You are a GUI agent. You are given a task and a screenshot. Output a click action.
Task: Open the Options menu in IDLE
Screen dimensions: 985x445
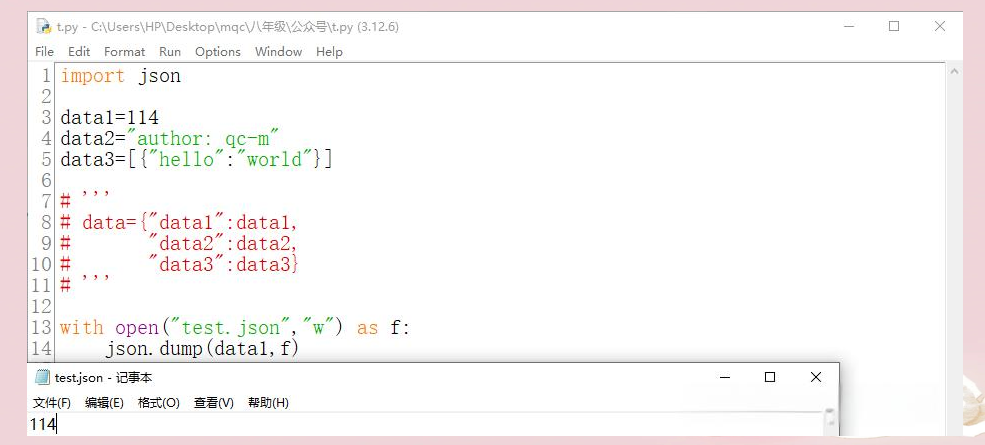(217, 52)
